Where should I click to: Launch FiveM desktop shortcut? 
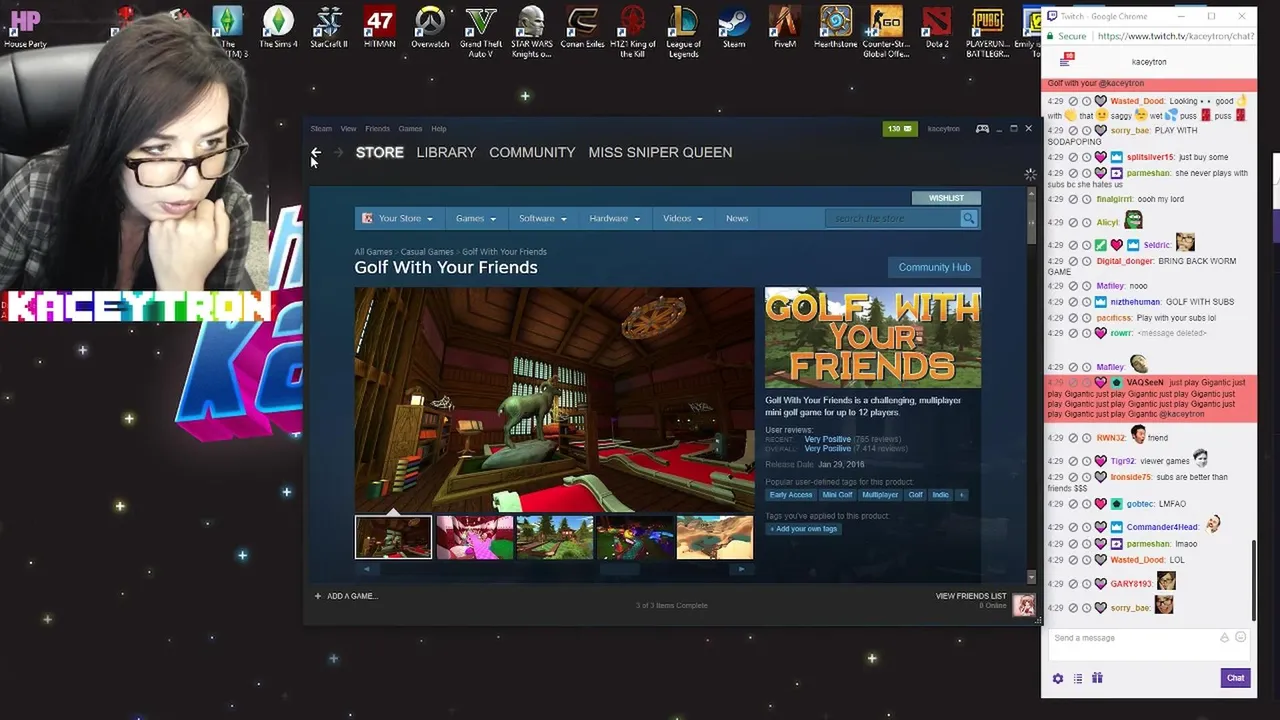(785, 28)
